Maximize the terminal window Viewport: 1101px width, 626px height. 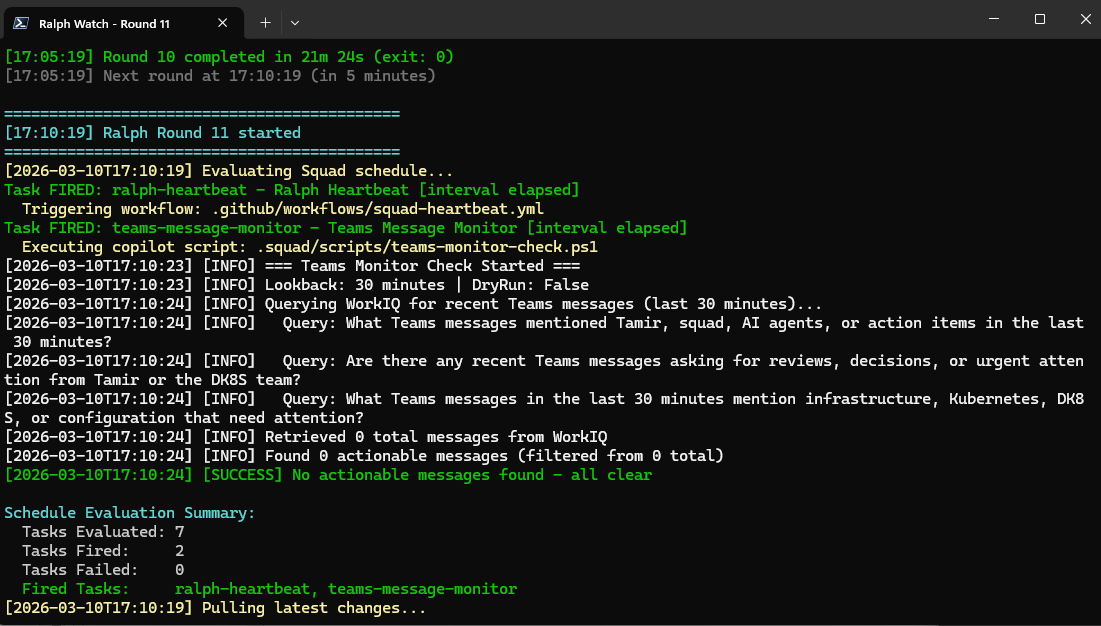1039,20
